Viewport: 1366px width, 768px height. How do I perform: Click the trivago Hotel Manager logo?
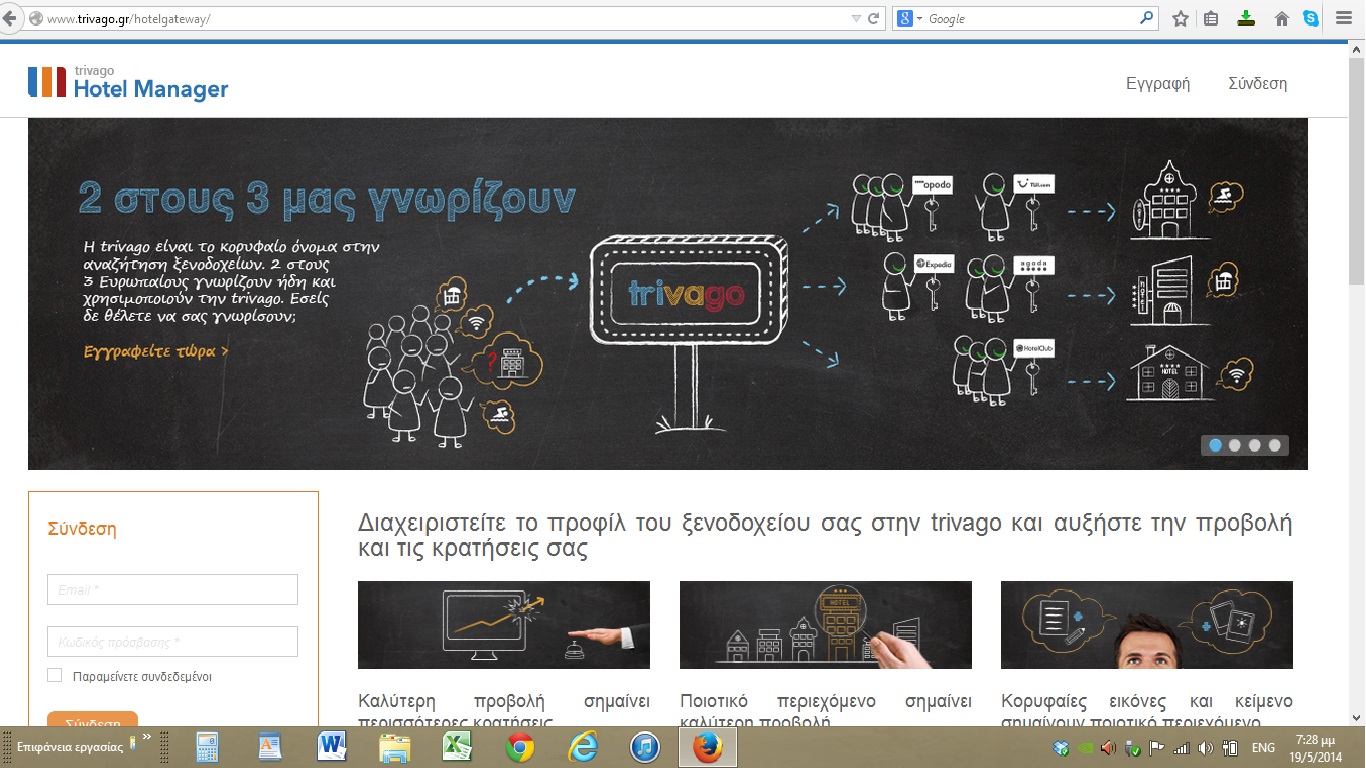tap(128, 82)
